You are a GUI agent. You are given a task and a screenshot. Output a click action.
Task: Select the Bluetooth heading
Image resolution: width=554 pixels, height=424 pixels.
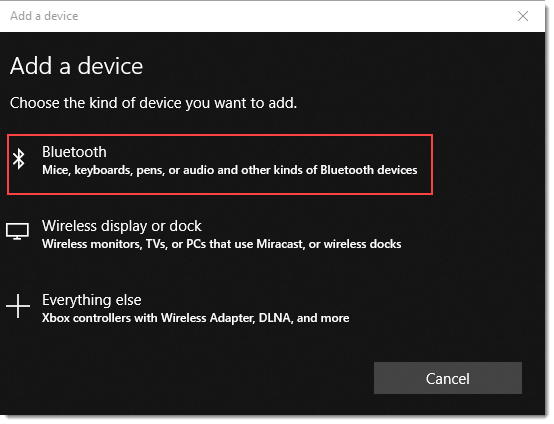74,152
